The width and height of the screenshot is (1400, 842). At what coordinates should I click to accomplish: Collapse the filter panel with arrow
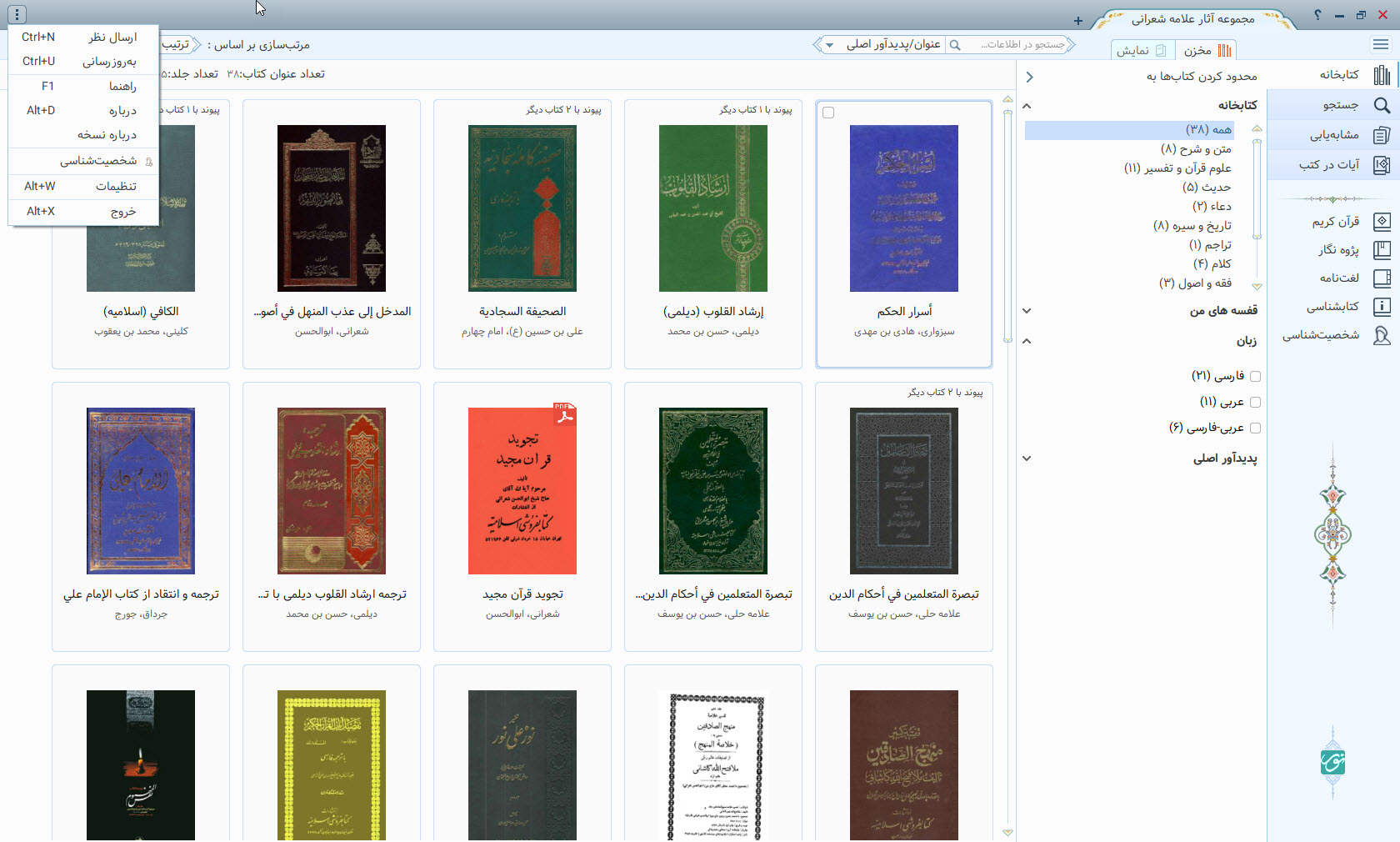[x=1030, y=77]
